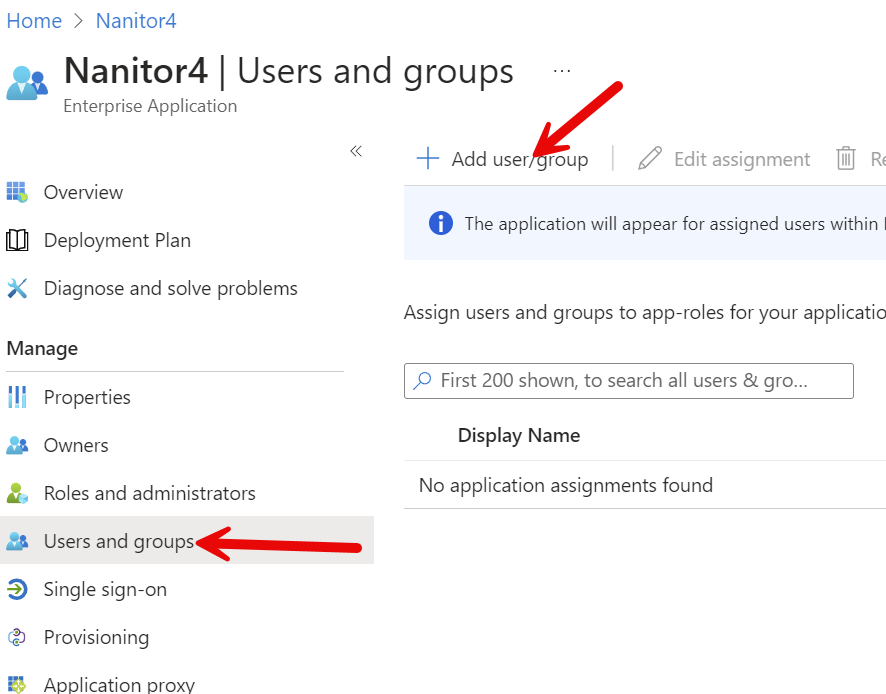Click the Owners people icon
Image resolution: width=886 pixels, height=694 pixels.
(x=18, y=445)
